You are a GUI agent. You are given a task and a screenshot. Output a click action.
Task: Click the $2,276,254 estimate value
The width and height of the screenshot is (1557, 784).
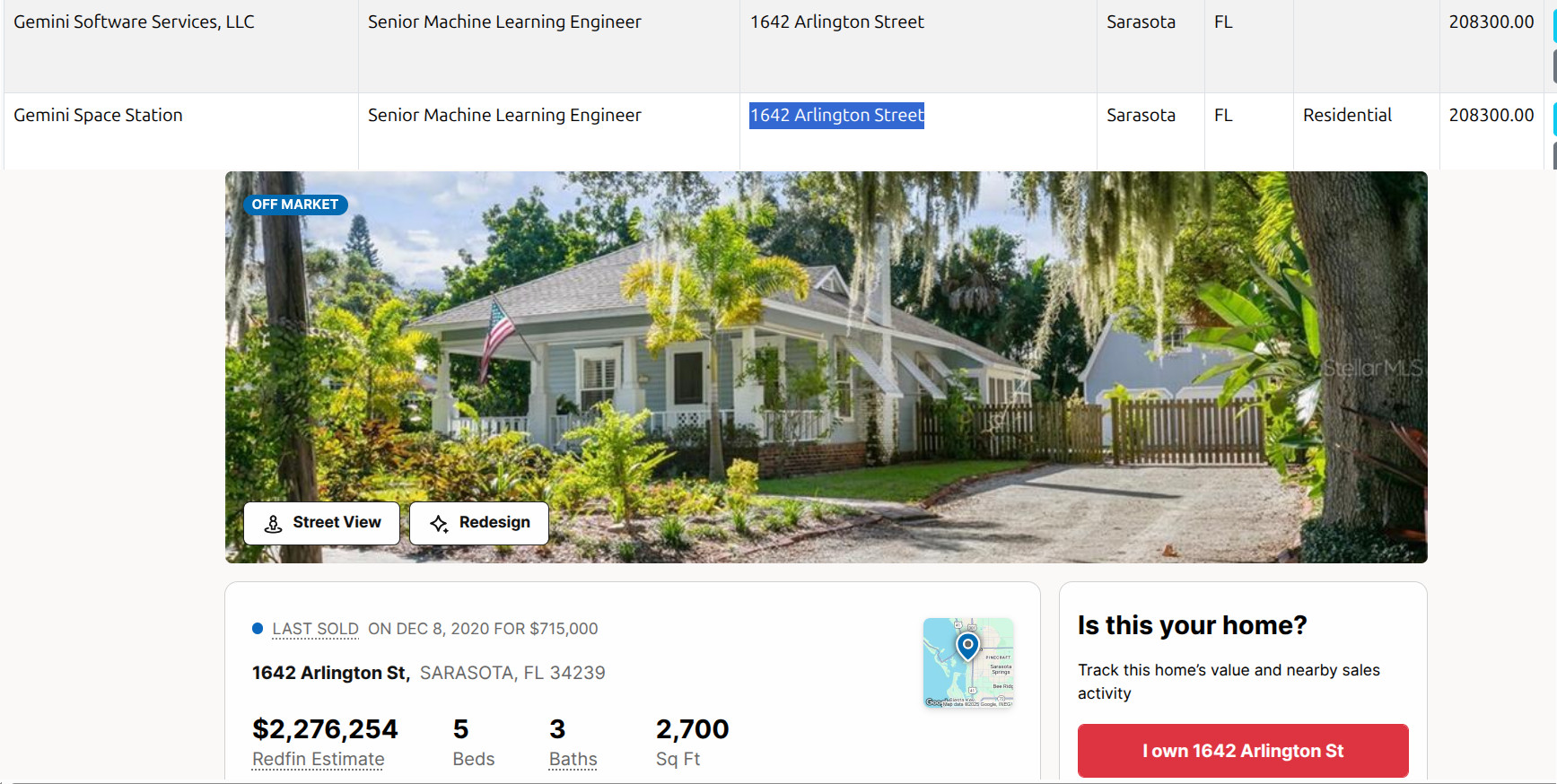pyautogui.click(x=325, y=729)
